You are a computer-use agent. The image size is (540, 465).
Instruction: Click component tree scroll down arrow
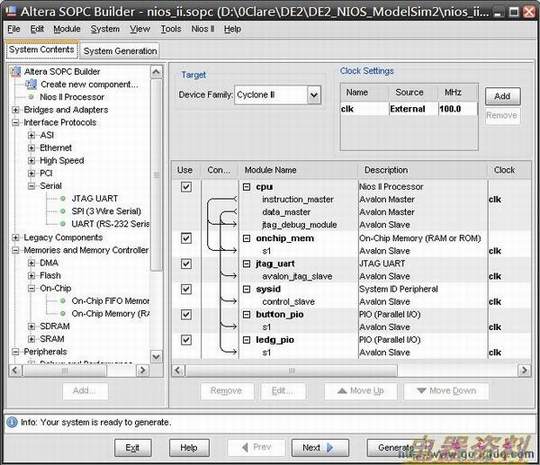[x=156, y=356]
